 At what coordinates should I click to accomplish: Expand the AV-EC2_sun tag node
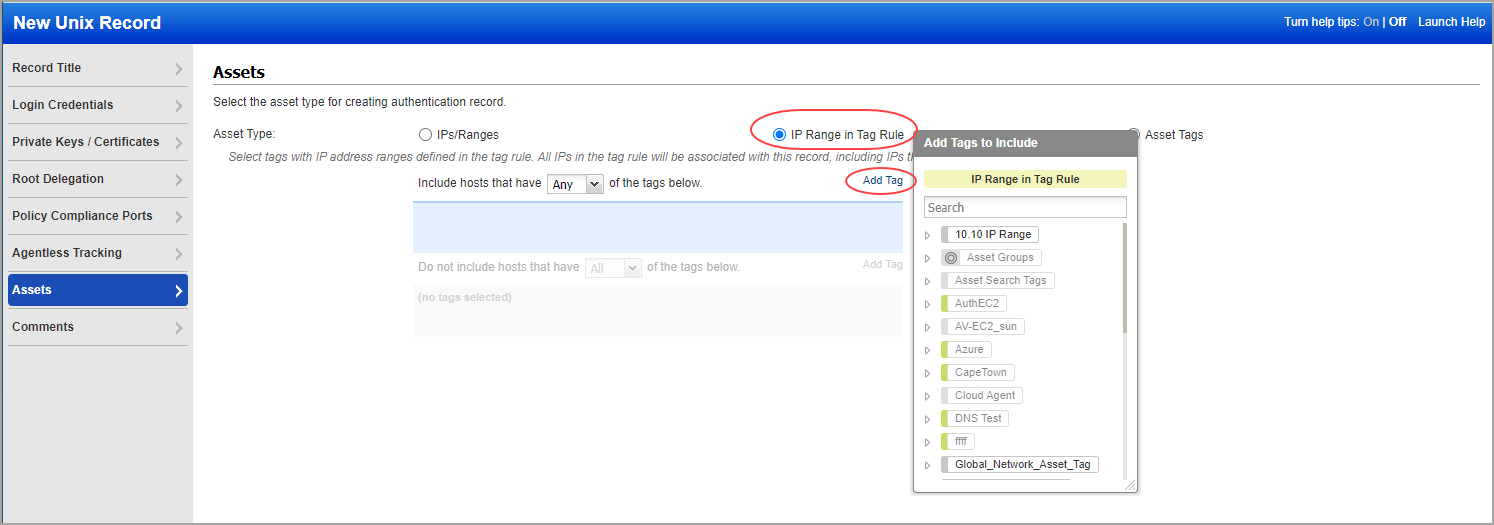[x=928, y=327]
